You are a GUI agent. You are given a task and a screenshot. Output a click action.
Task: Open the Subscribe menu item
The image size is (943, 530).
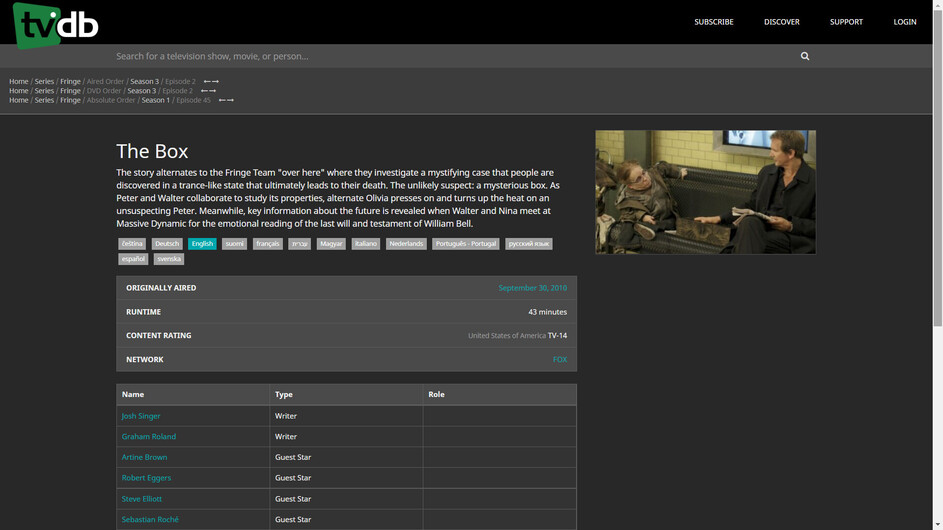click(x=714, y=22)
